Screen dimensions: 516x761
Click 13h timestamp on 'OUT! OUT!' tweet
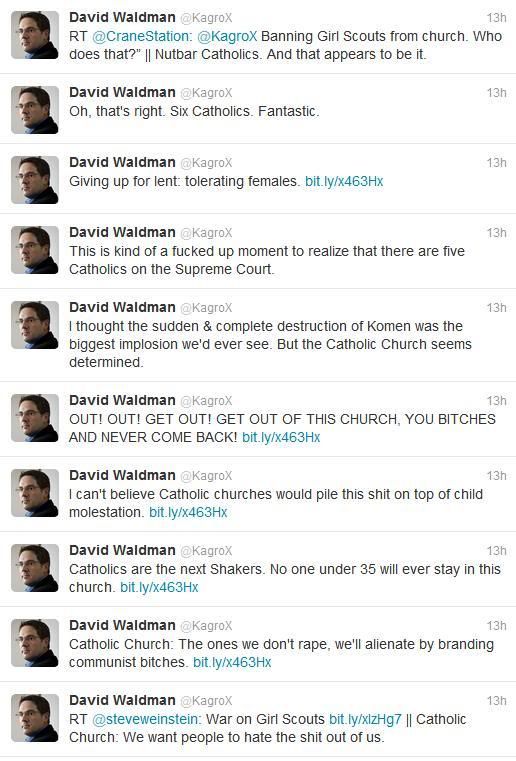[x=497, y=401]
